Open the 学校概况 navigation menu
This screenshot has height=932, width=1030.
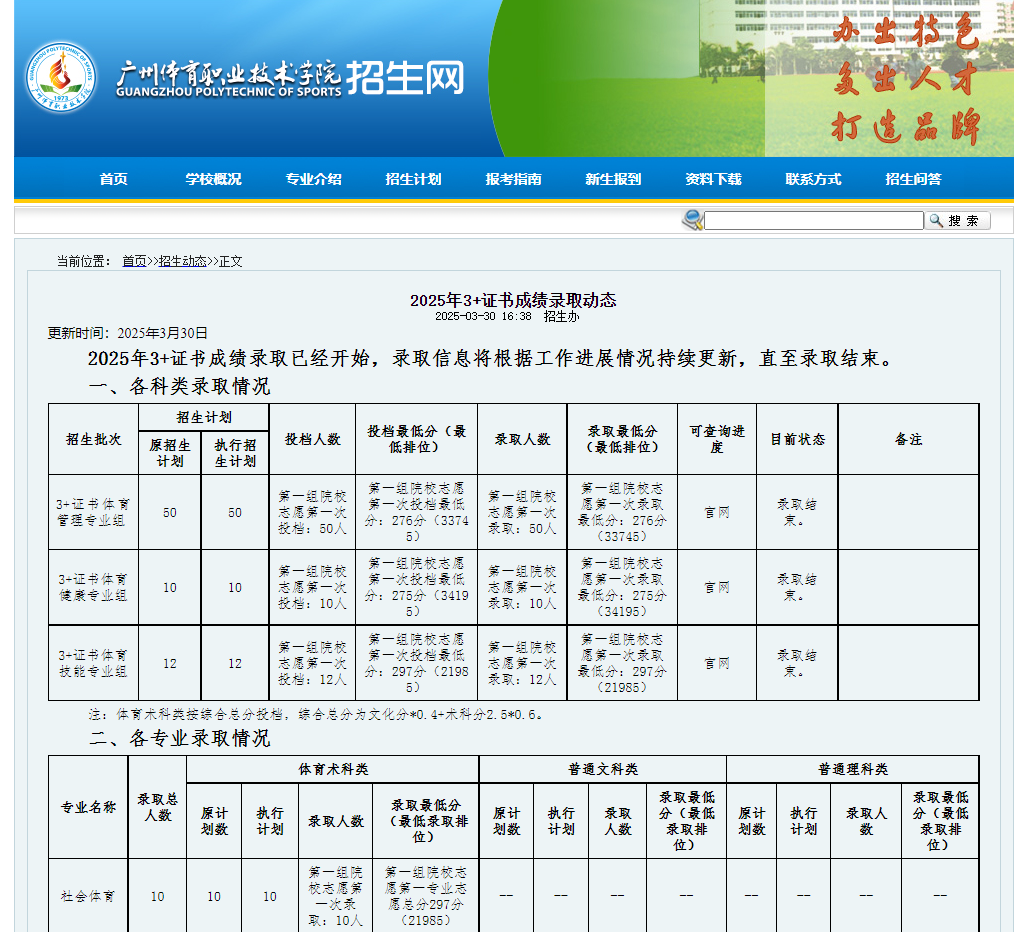212,178
